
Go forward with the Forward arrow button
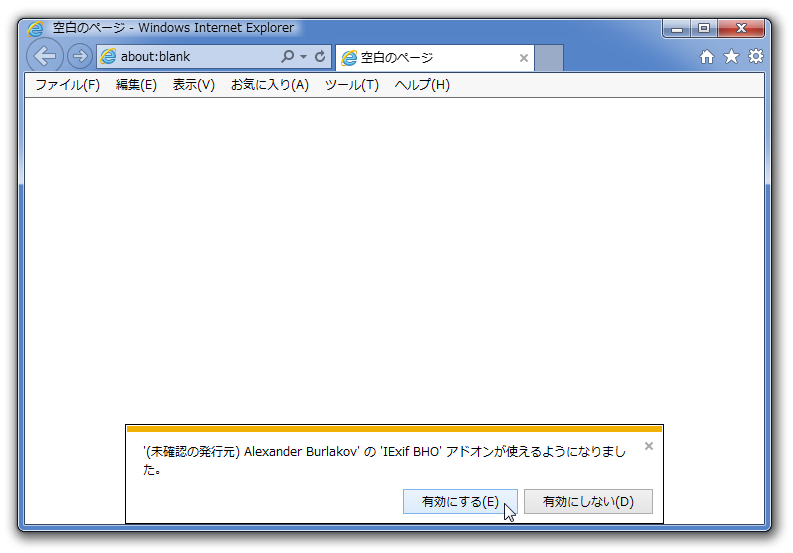click(x=79, y=56)
